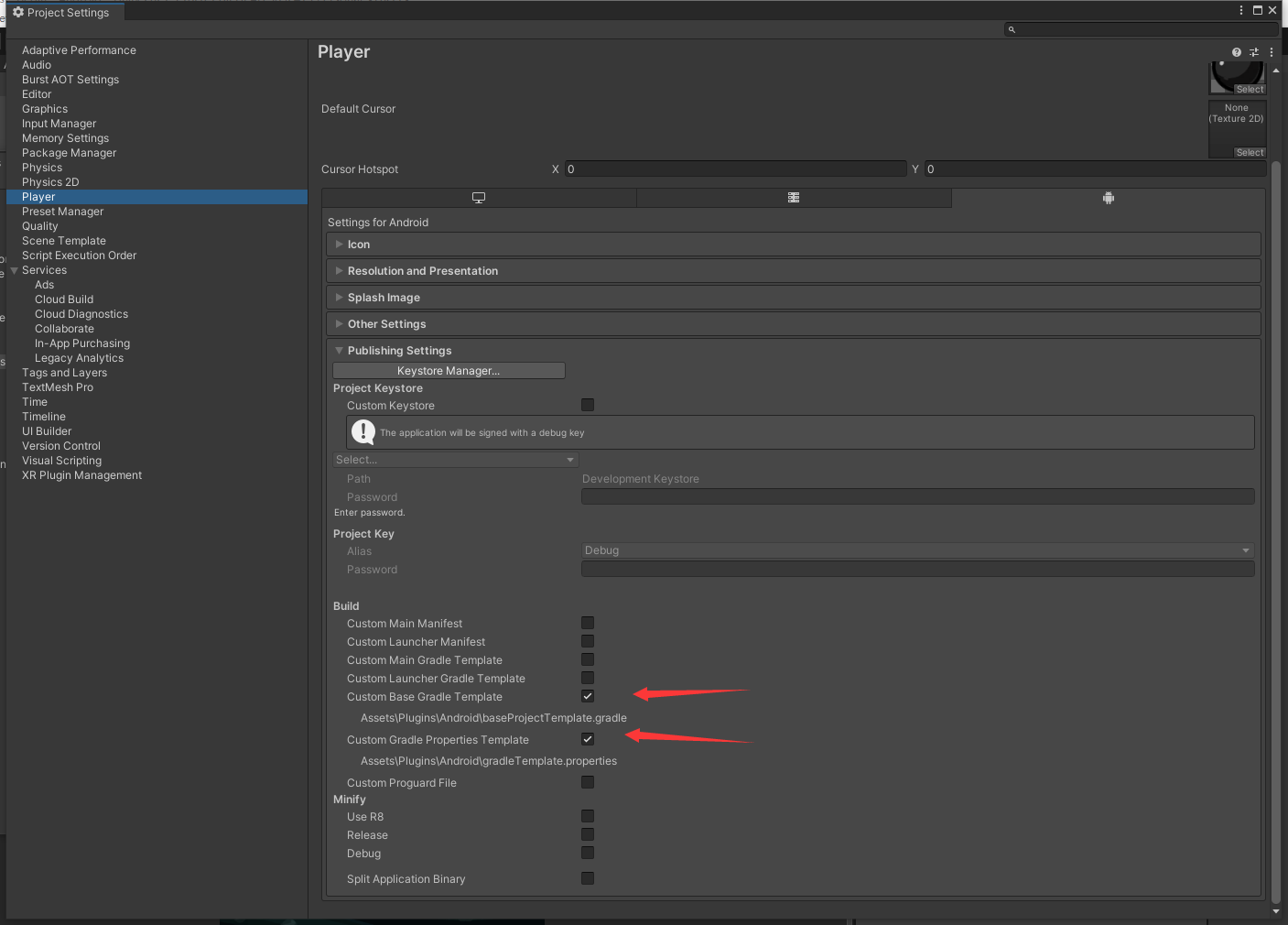Open Version Control settings
Image resolution: width=1288 pixels, height=925 pixels.
point(61,446)
